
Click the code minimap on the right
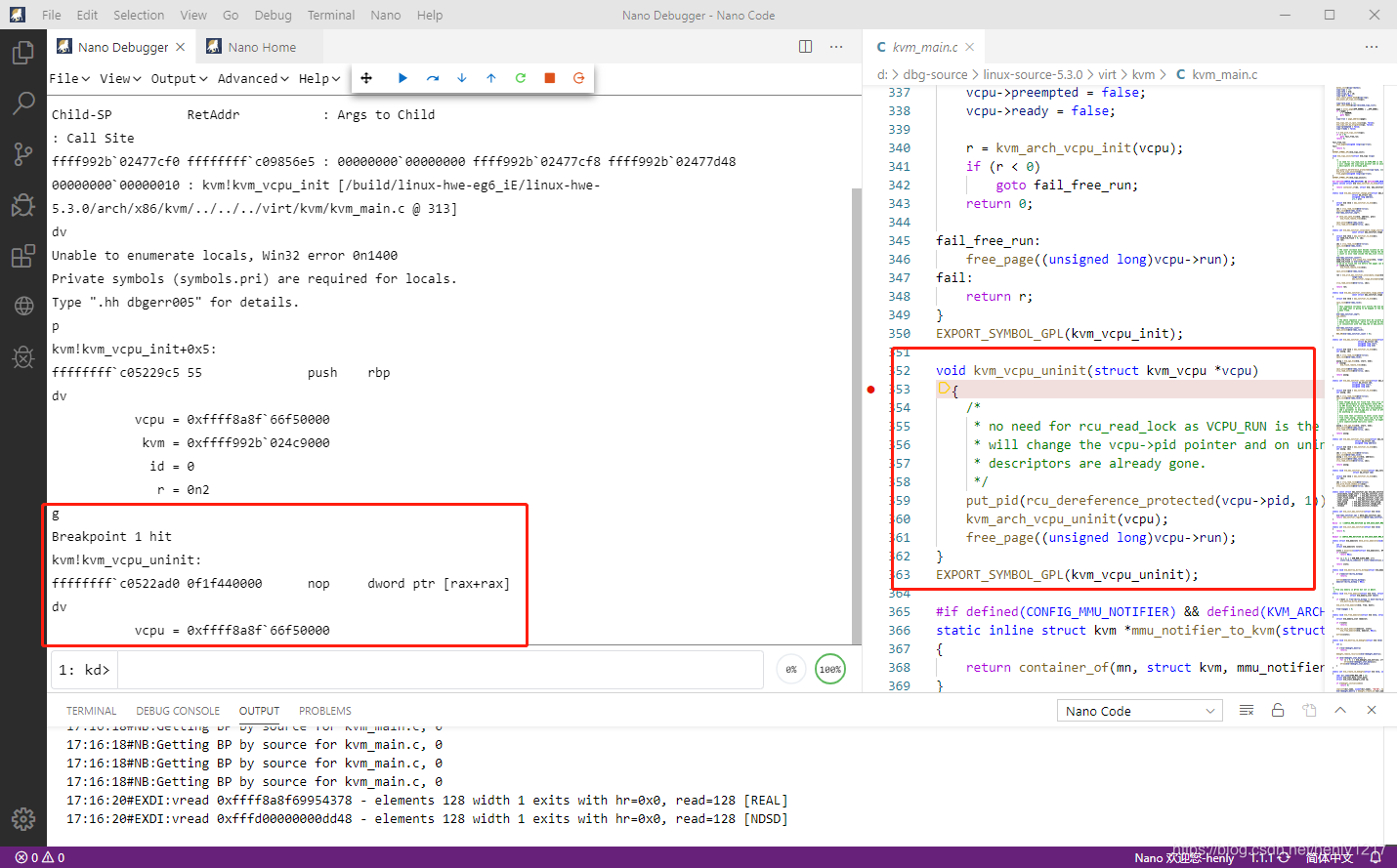tap(1360, 387)
